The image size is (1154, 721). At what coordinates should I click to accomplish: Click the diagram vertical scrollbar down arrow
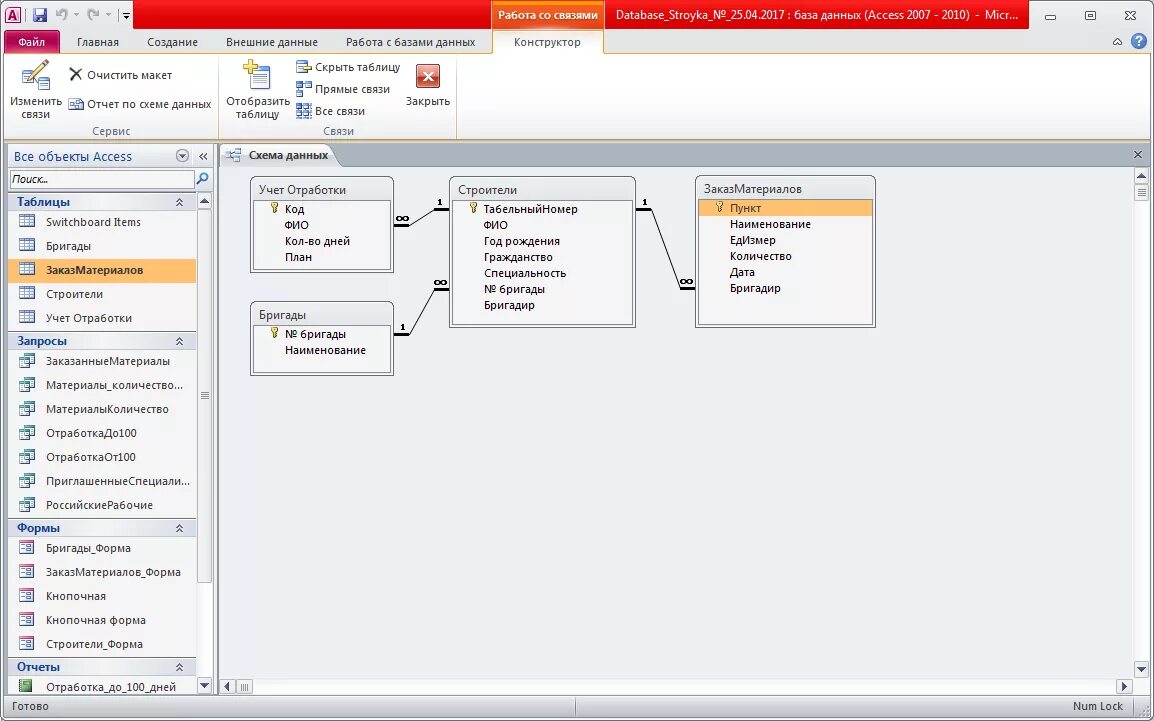tap(1141, 669)
